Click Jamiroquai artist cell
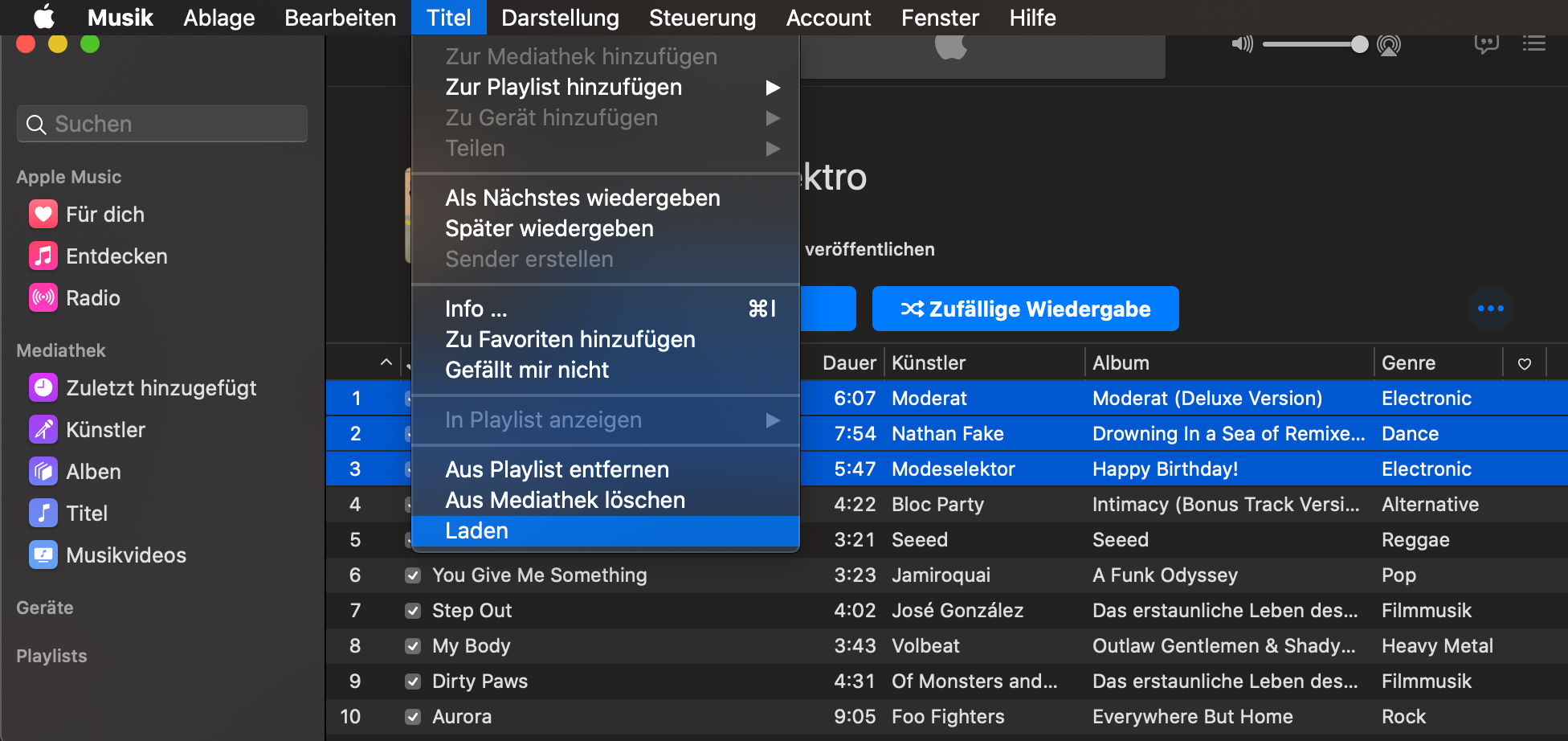Viewport: 1568px width, 741px height. pos(941,575)
